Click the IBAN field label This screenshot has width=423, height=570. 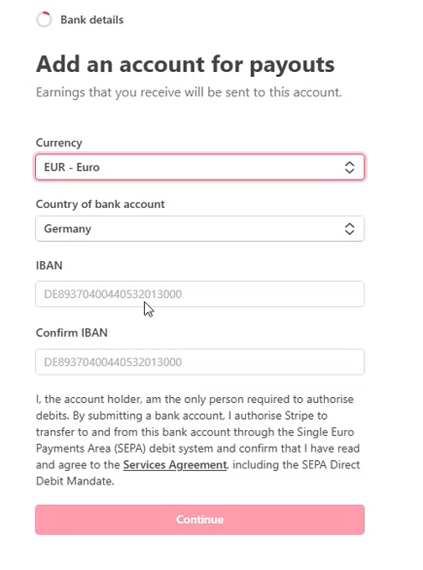coord(49,265)
